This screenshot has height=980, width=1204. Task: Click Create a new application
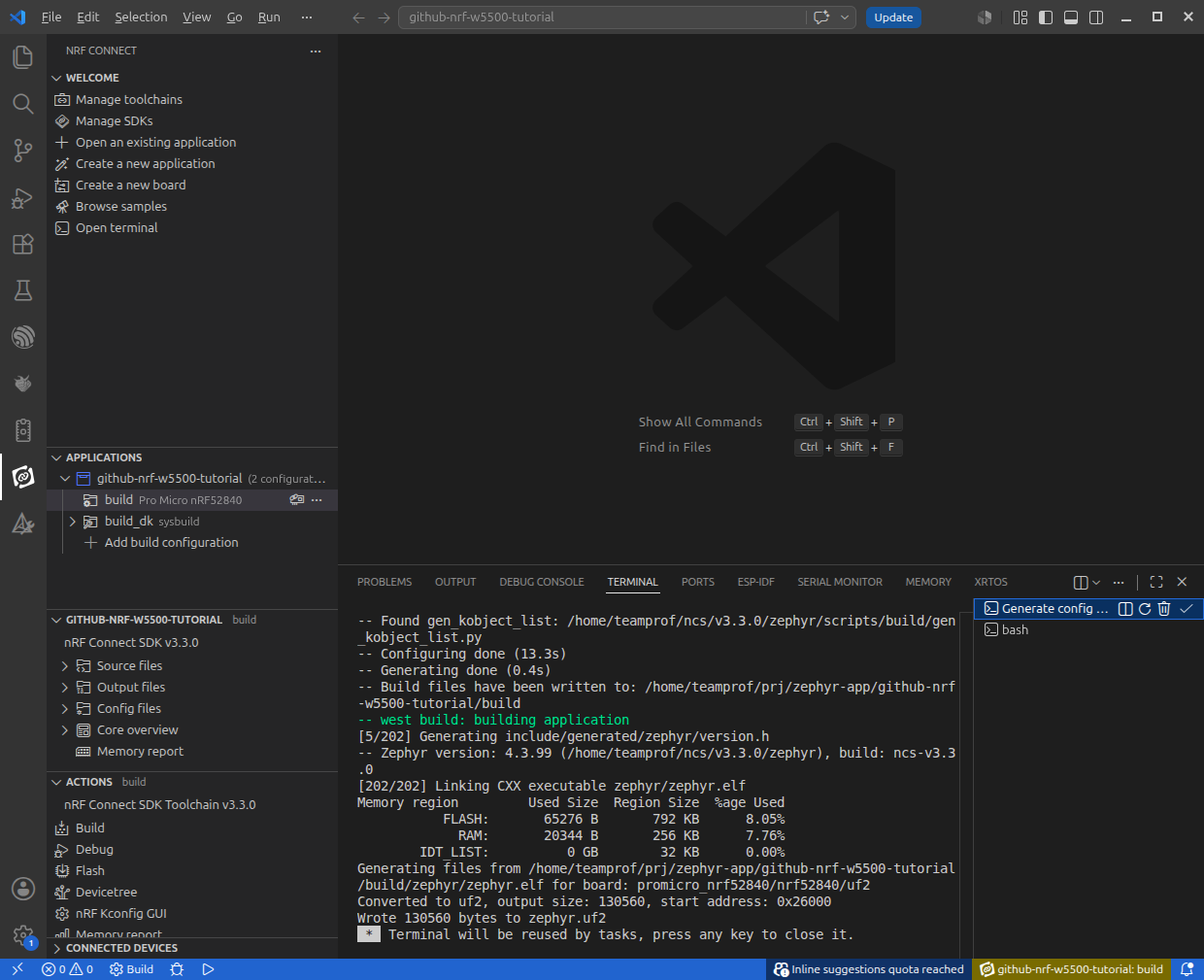pyautogui.click(x=146, y=164)
